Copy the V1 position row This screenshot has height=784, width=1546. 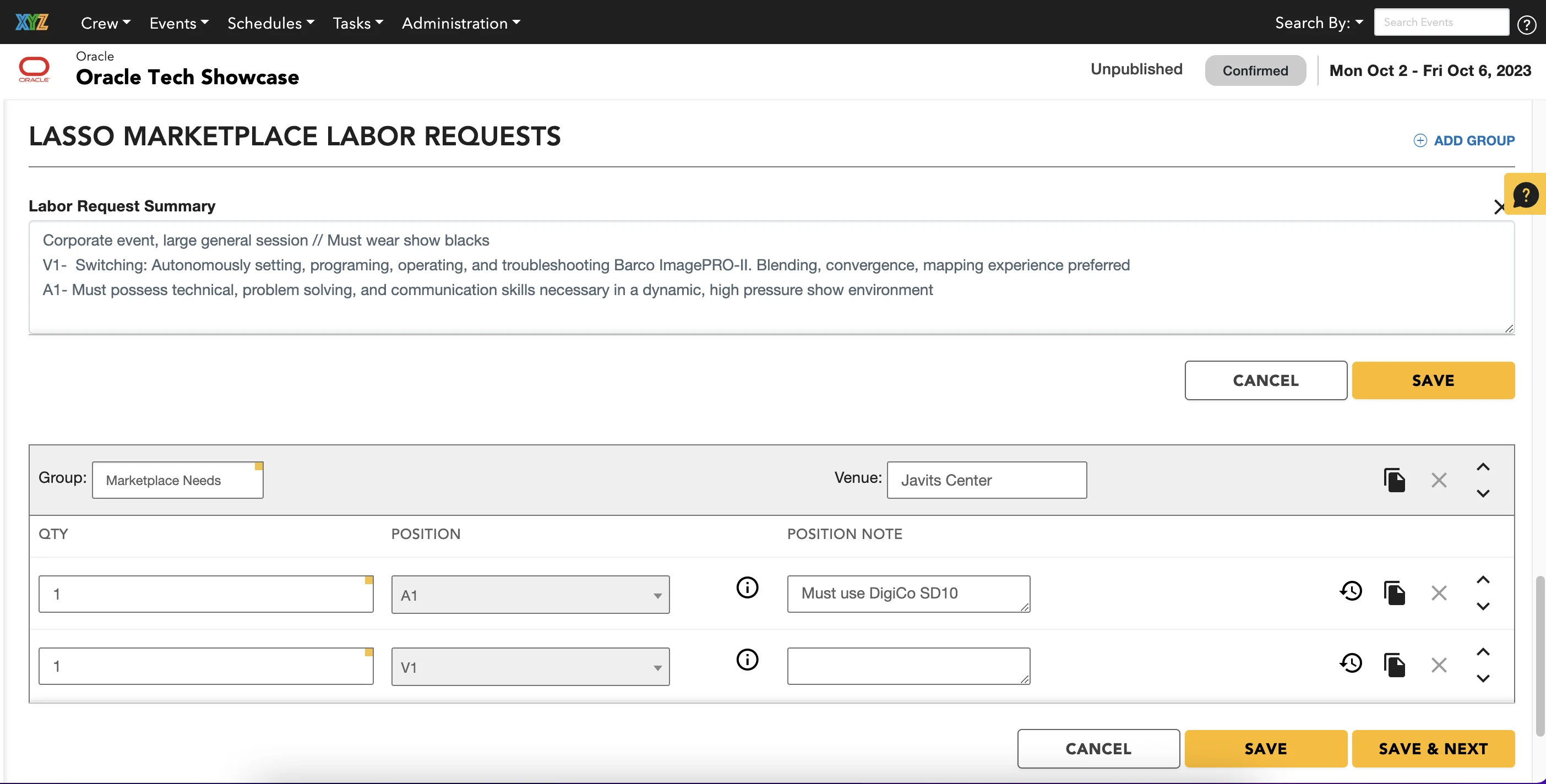tap(1394, 665)
